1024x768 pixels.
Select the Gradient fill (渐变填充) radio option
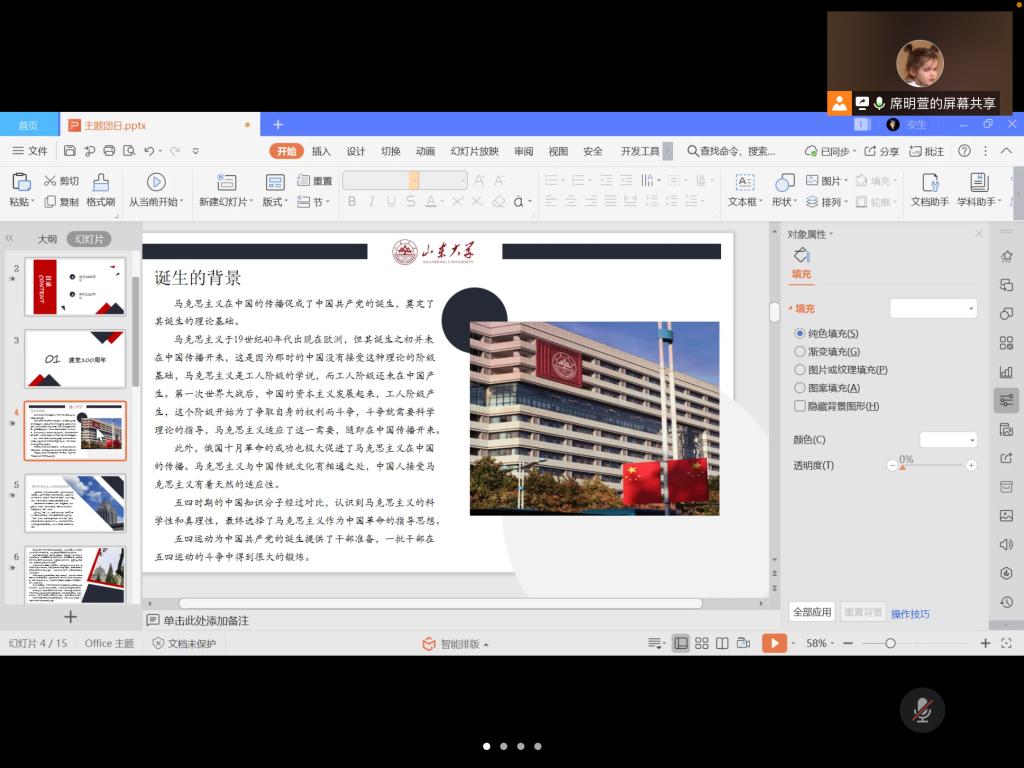click(800, 352)
